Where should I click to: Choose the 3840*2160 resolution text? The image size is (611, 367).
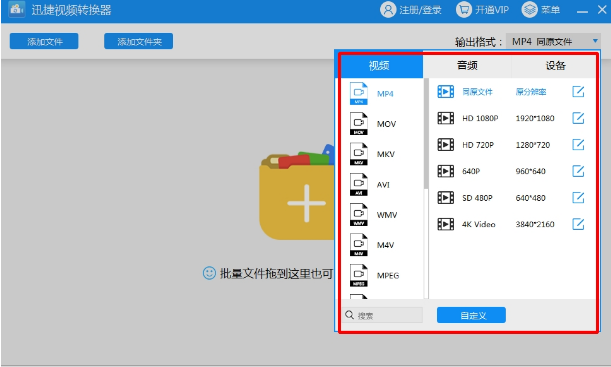535,224
